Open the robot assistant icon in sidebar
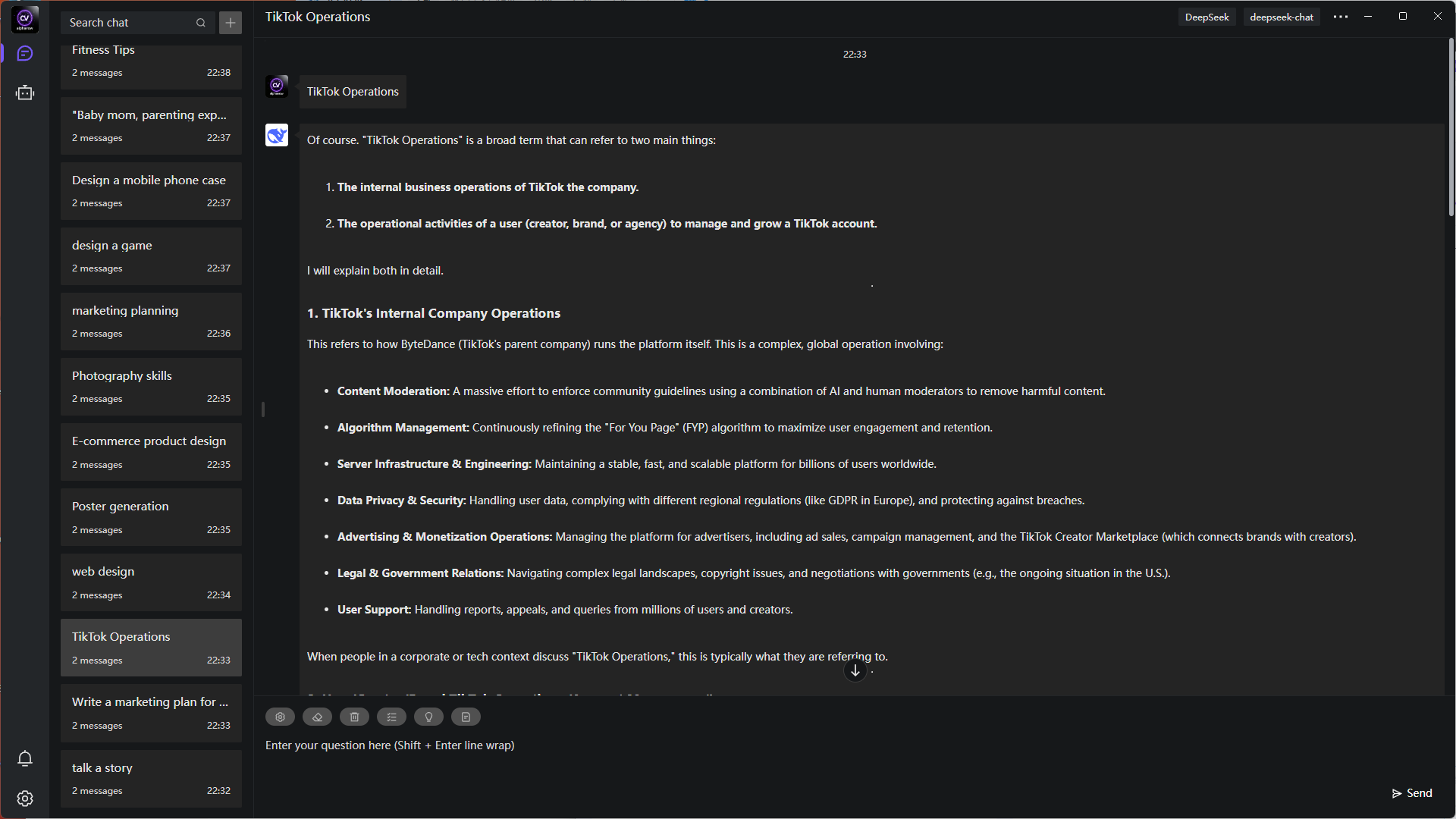The image size is (1456, 819). click(25, 92)
